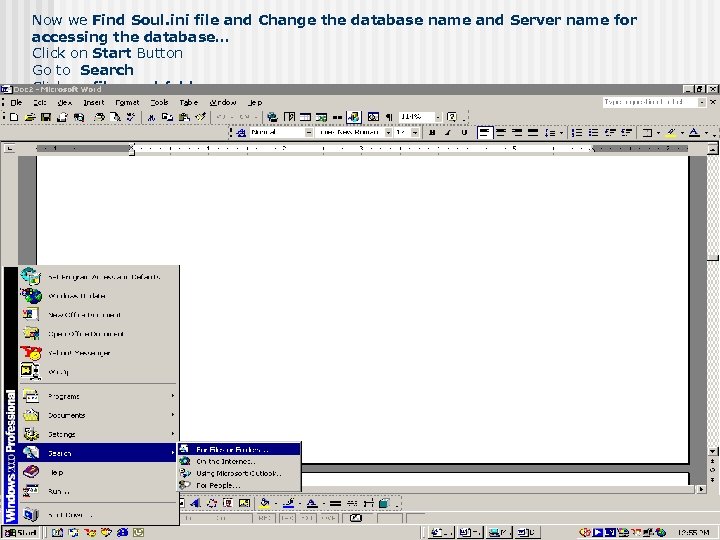Click the New blank document icon
The image size is (720, 540).
(x=14, y=117)
